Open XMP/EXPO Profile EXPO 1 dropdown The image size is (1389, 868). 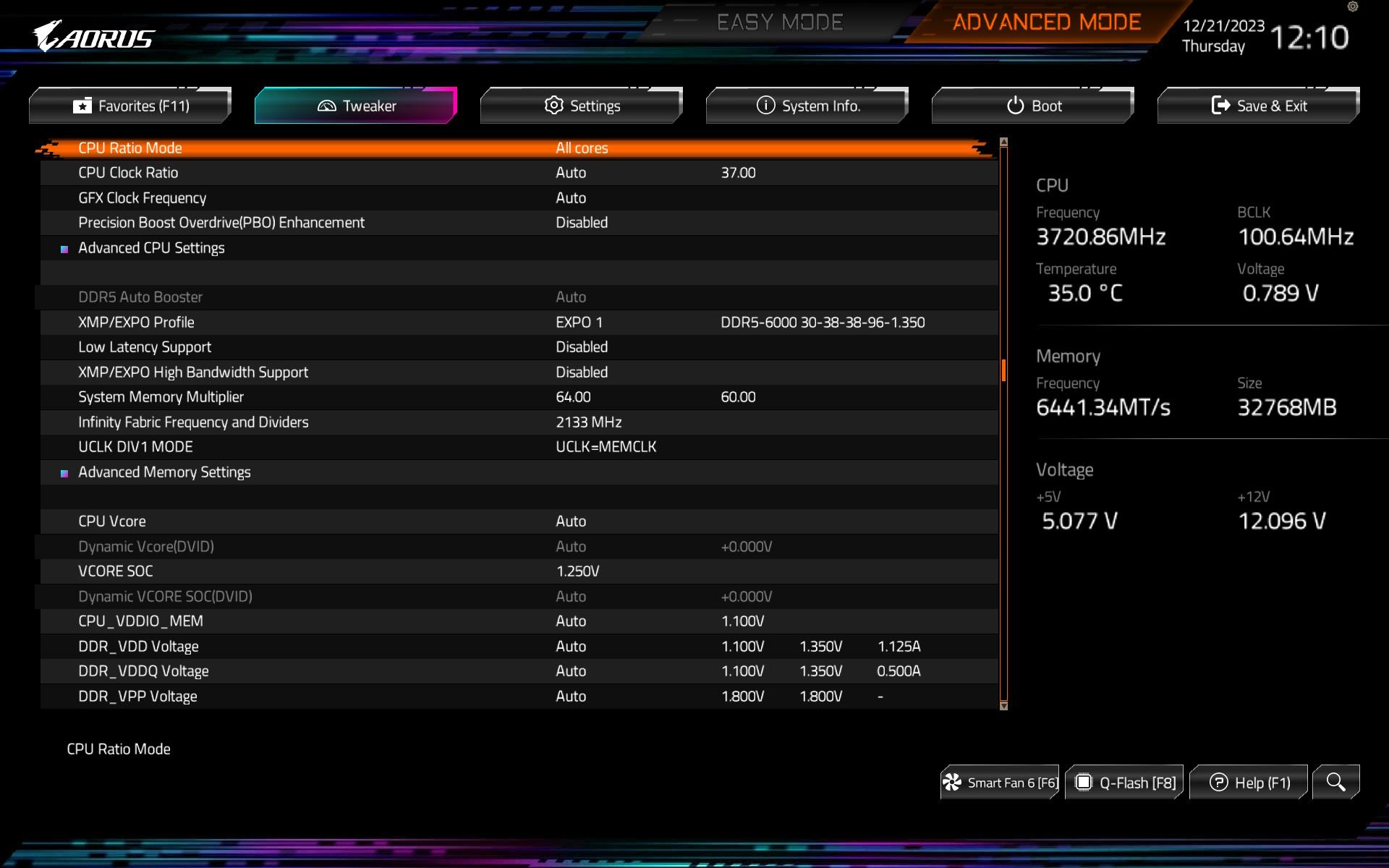579,323
